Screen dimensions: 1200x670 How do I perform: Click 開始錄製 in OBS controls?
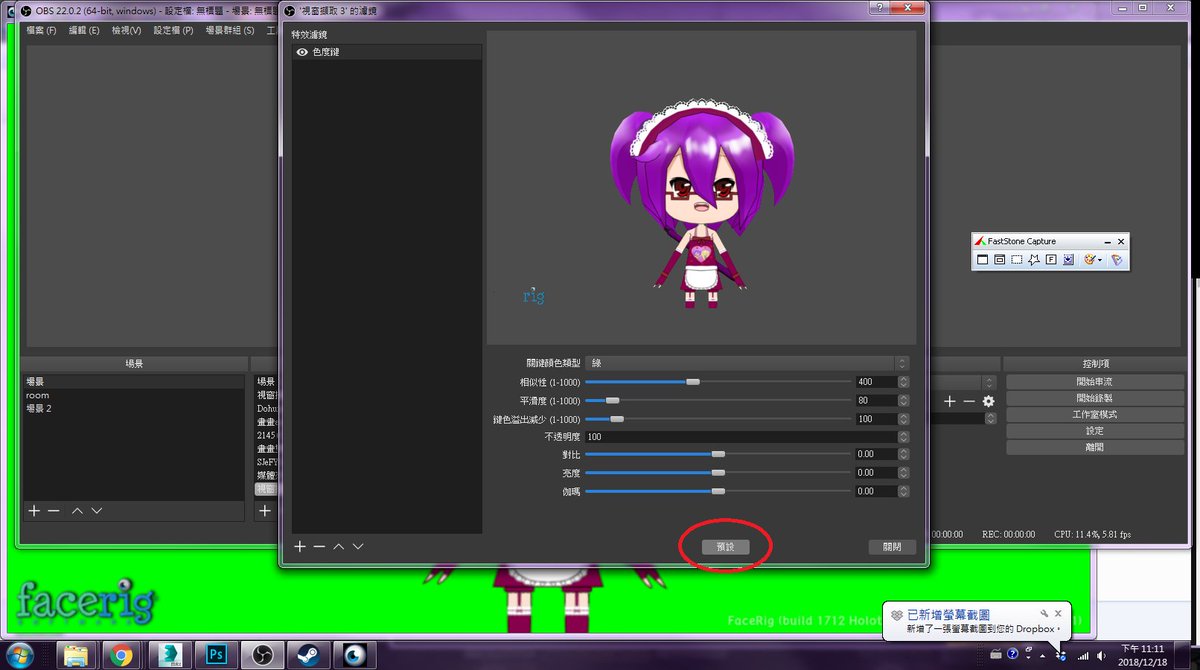pyautogui.click(x=1094, y=398)
